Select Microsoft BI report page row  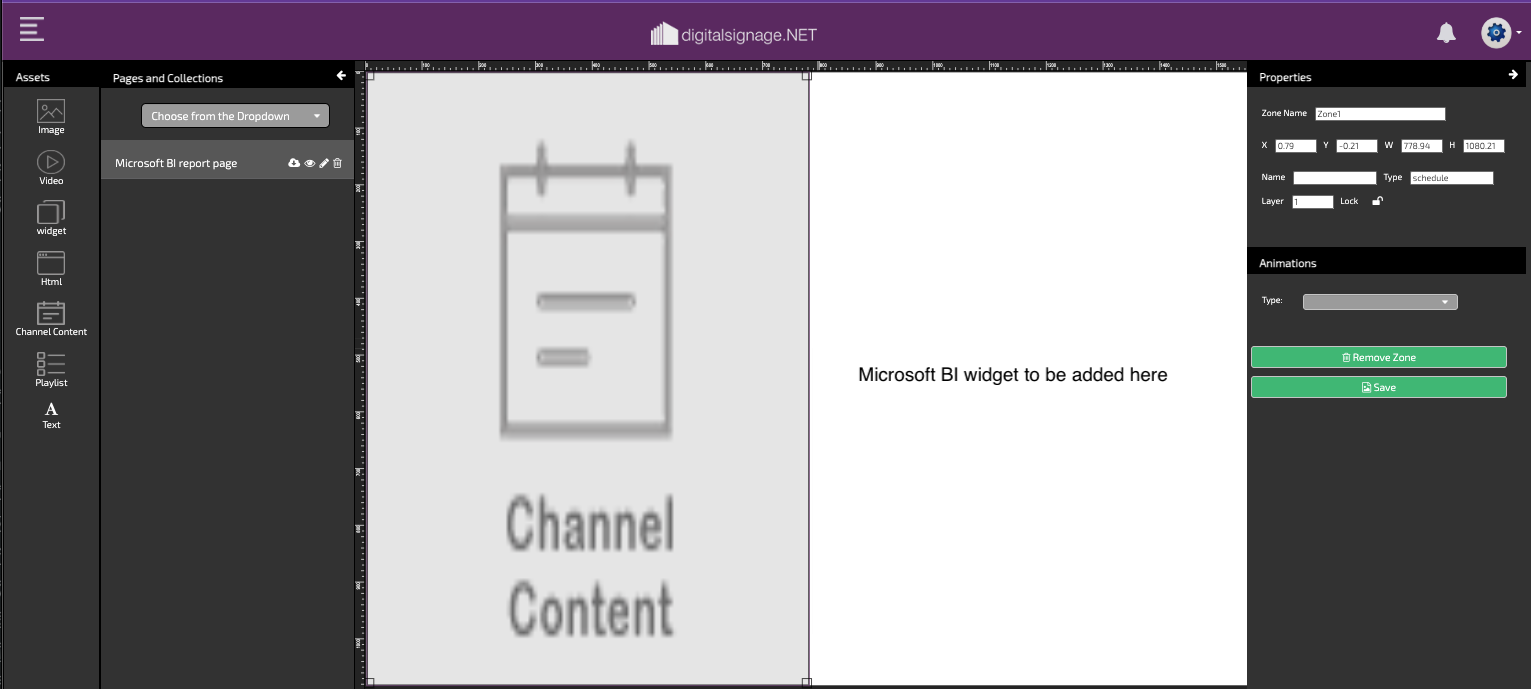click(227, 163)
